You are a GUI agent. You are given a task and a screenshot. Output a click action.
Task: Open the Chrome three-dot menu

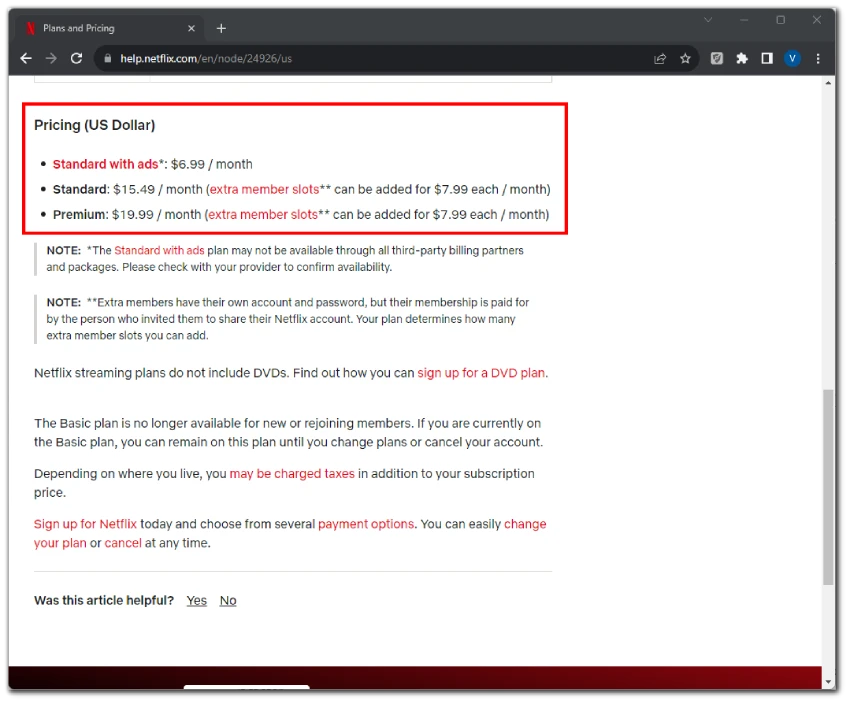coord(817,59)
